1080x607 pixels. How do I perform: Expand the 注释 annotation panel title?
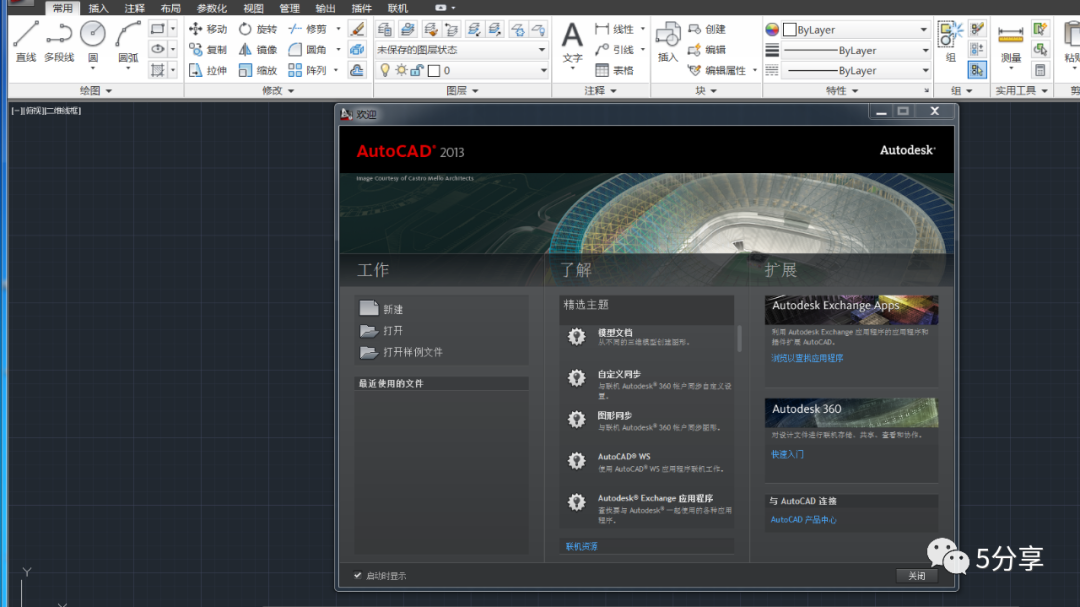(601, 90)
